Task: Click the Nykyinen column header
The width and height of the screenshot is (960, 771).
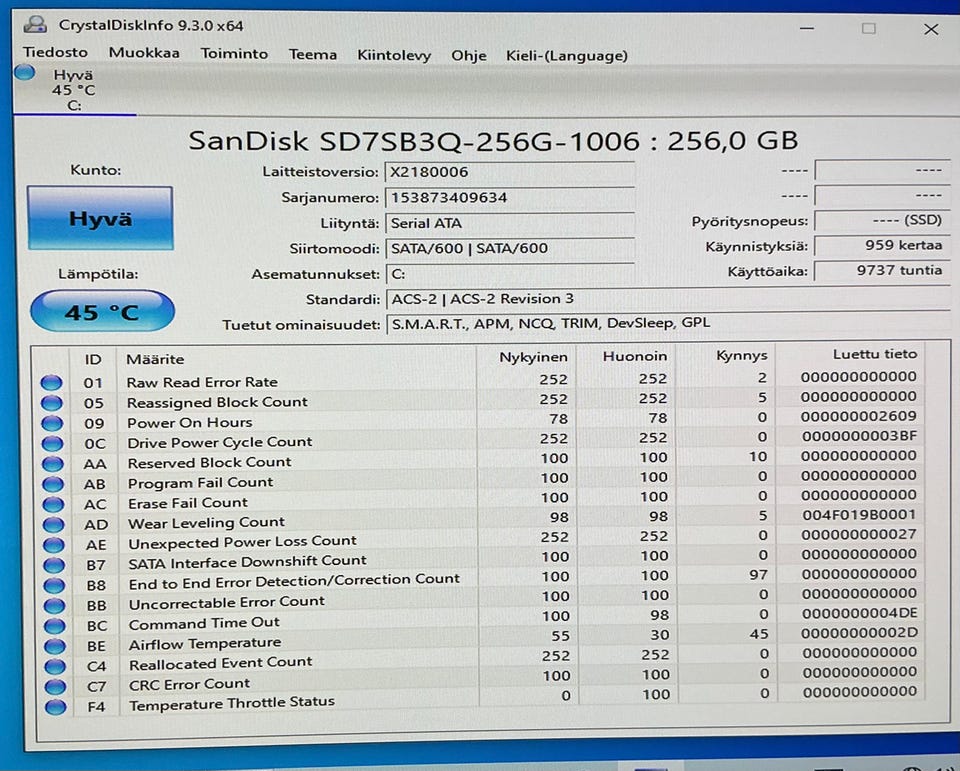Action: 533,357
